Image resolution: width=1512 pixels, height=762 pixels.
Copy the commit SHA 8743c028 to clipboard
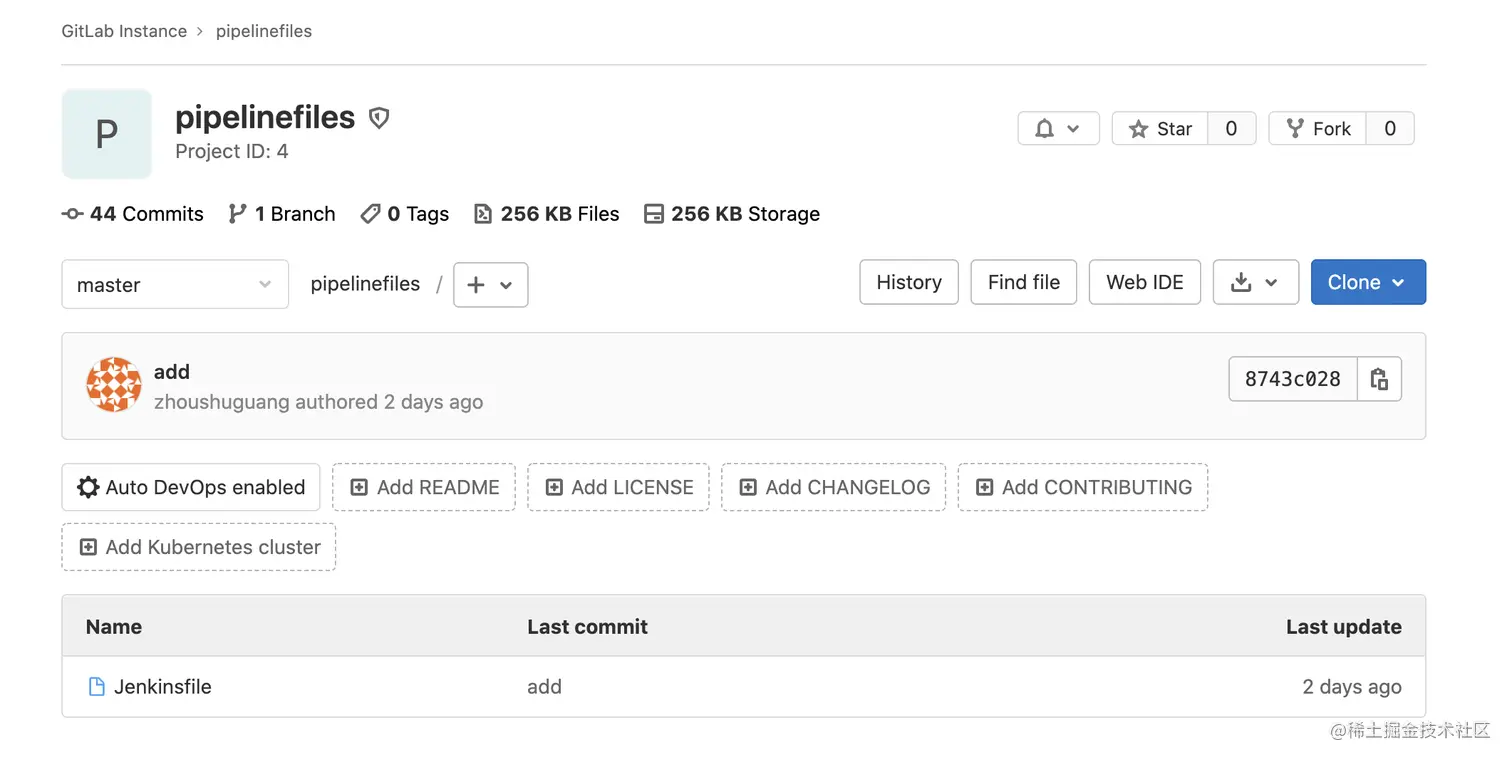(x=1379, y=379)
